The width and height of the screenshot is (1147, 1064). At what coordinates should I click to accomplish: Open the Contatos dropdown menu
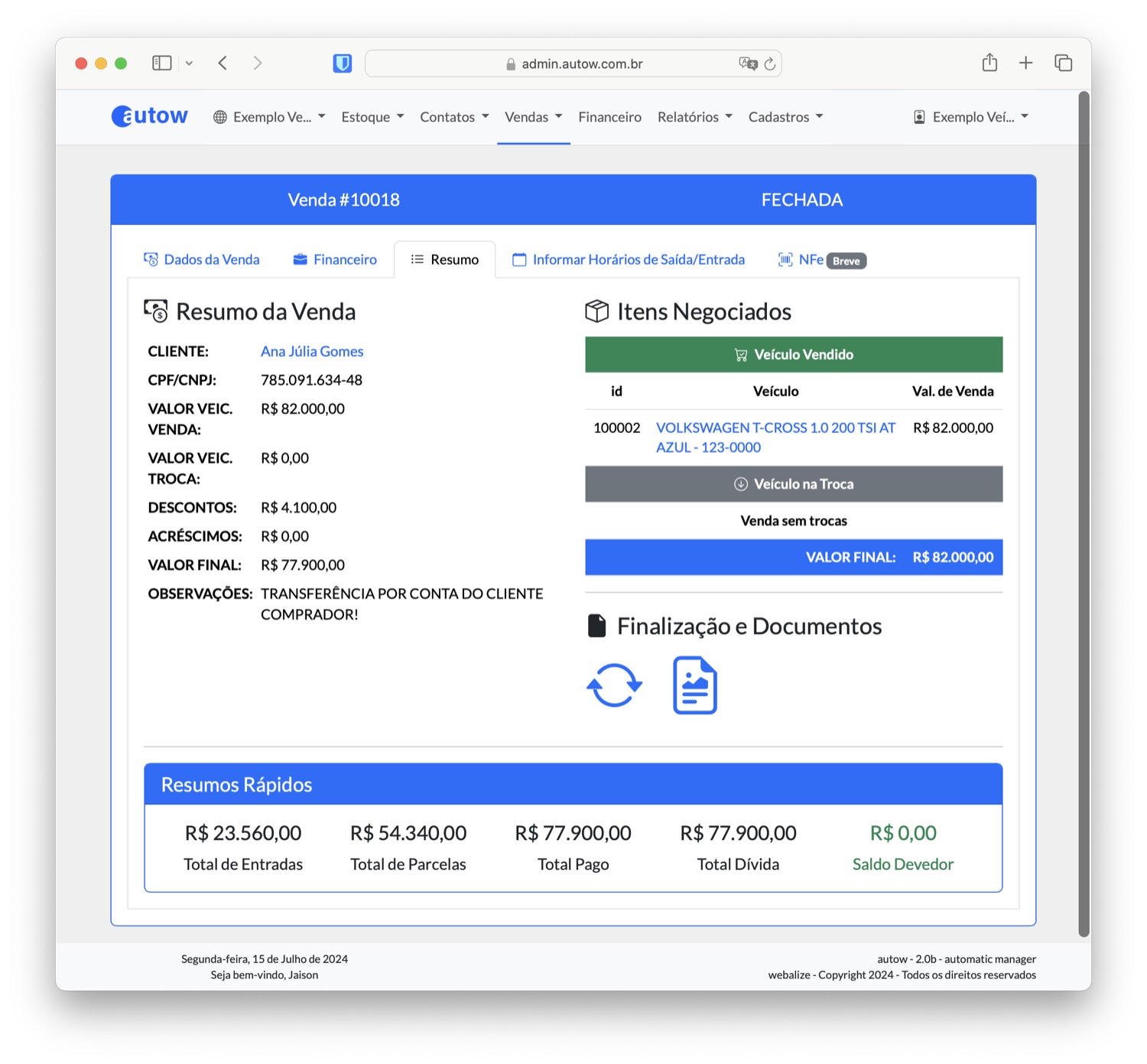pyautogui.click(x=454, y=117)
